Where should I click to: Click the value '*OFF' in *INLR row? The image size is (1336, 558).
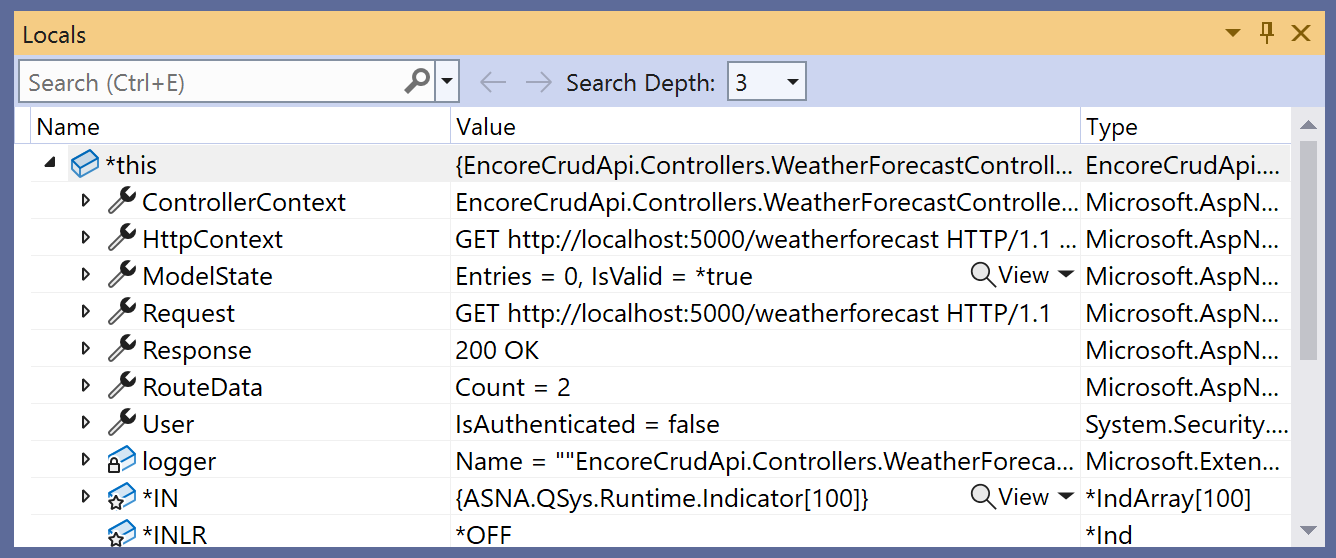coord(484,535)
